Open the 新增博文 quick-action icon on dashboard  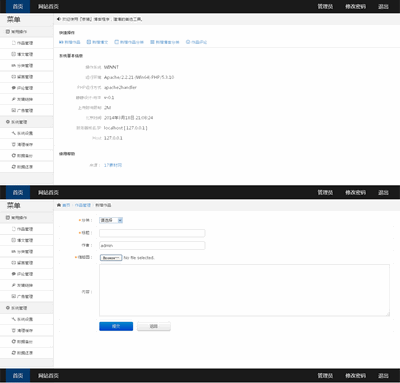(89, 42)
